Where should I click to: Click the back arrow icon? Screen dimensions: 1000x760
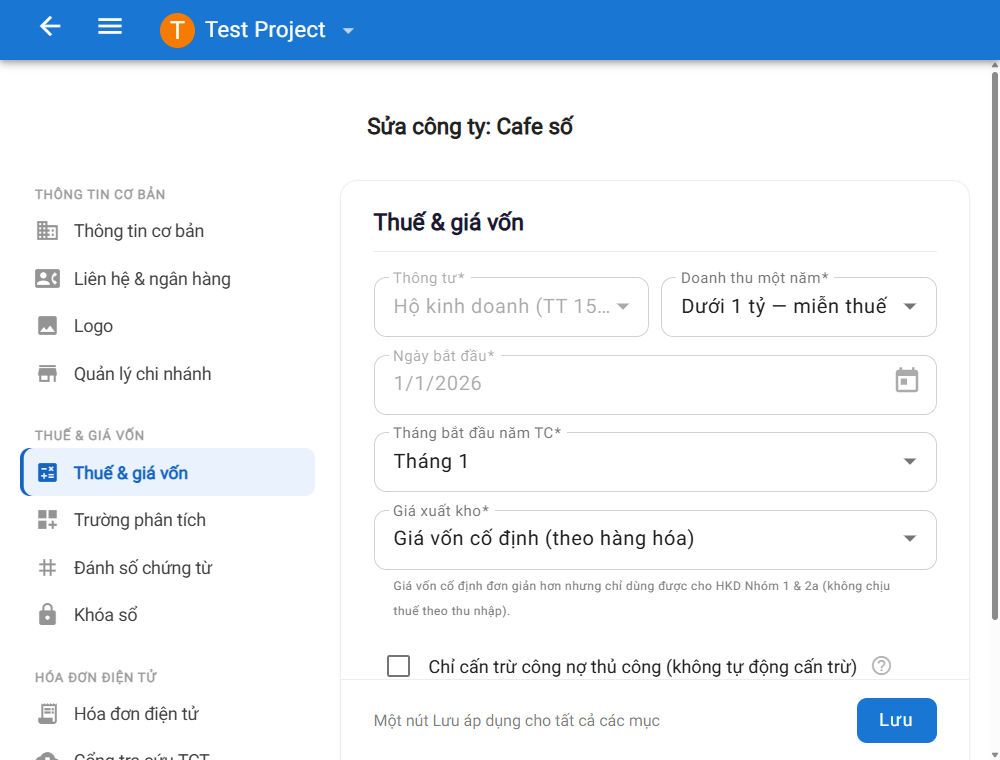coord(50,27)
